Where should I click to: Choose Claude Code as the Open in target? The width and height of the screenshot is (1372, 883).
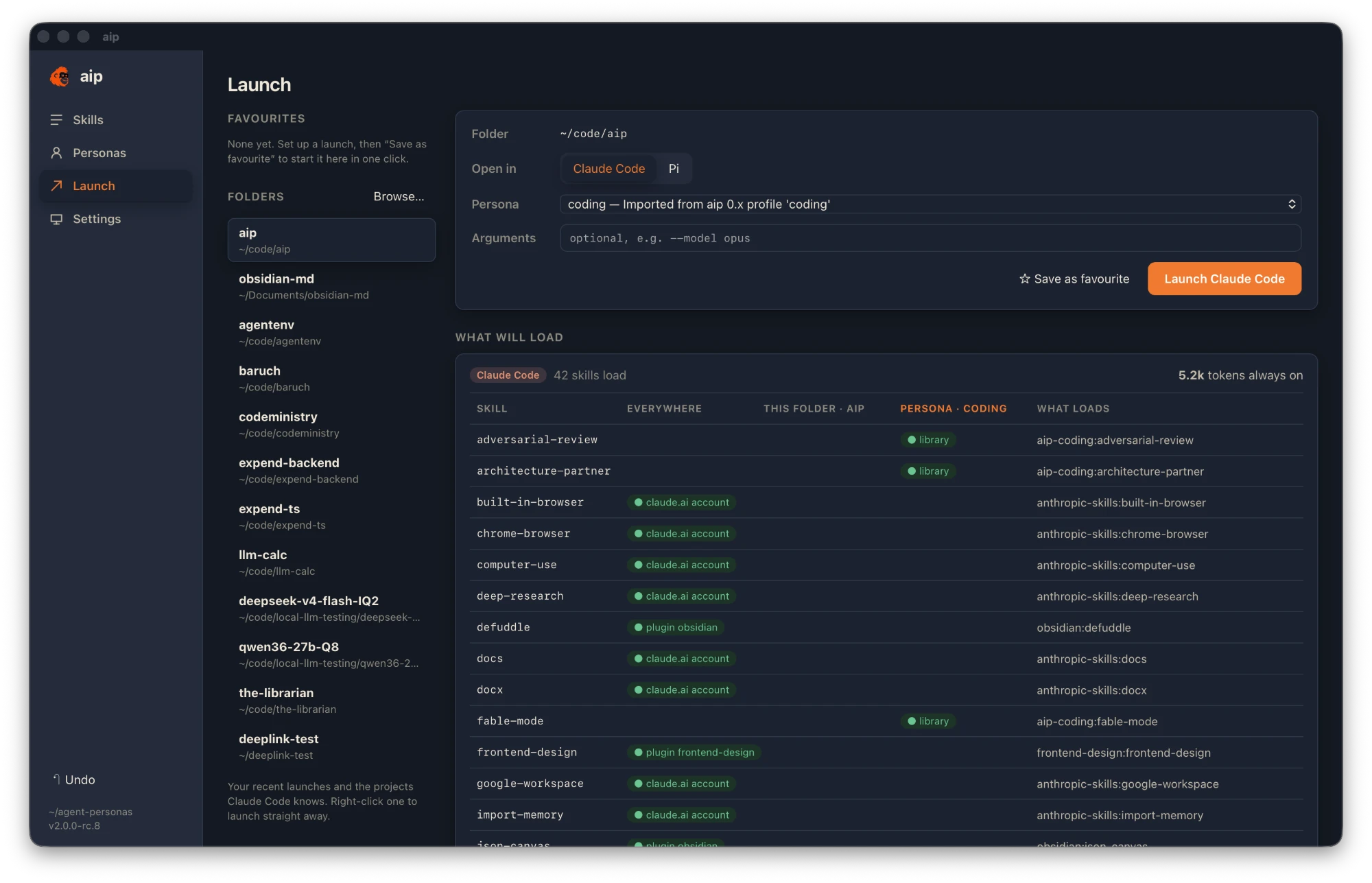click(x=608, y=168)
